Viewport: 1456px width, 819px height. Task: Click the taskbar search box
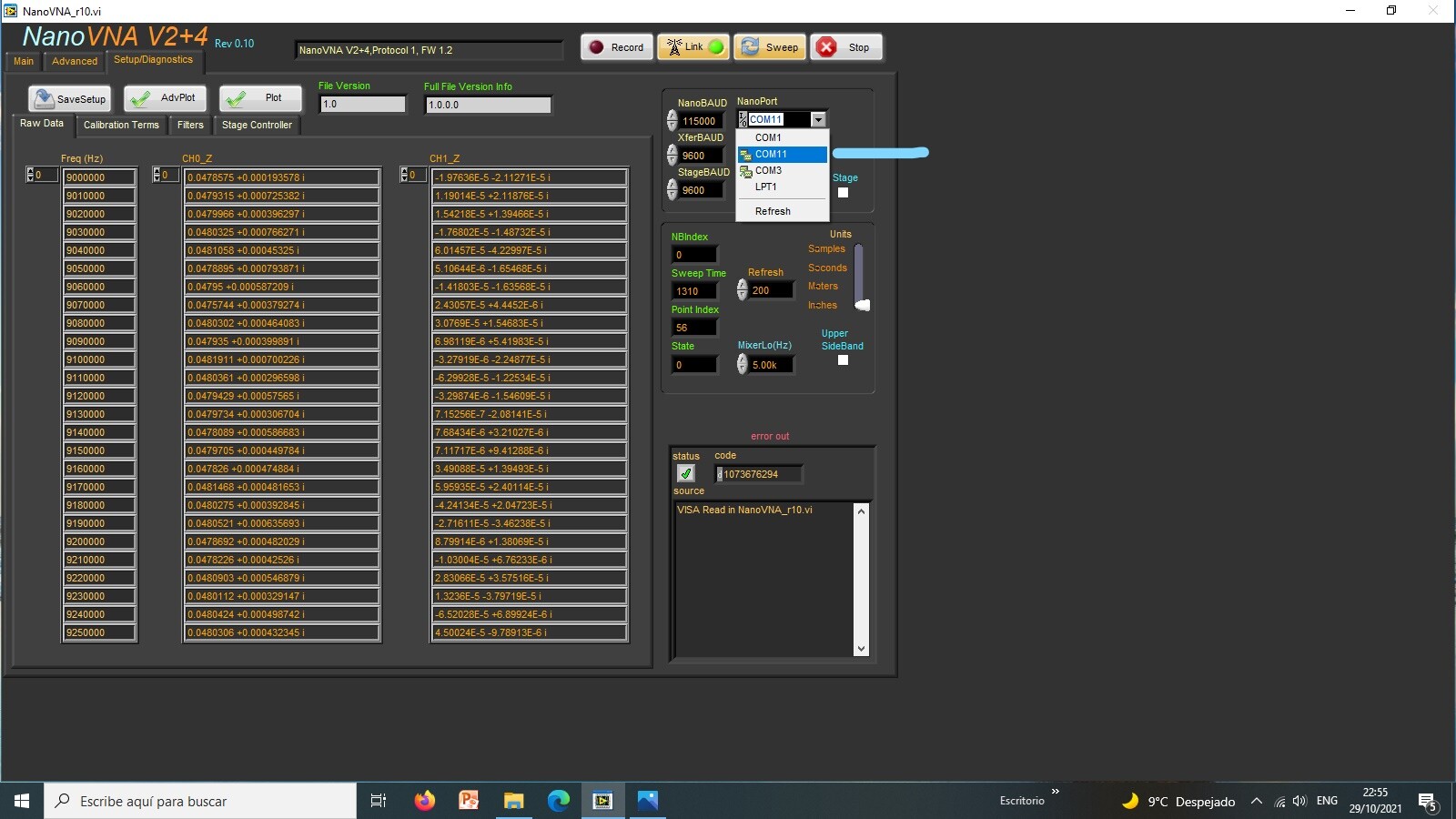tap(200, 801)
